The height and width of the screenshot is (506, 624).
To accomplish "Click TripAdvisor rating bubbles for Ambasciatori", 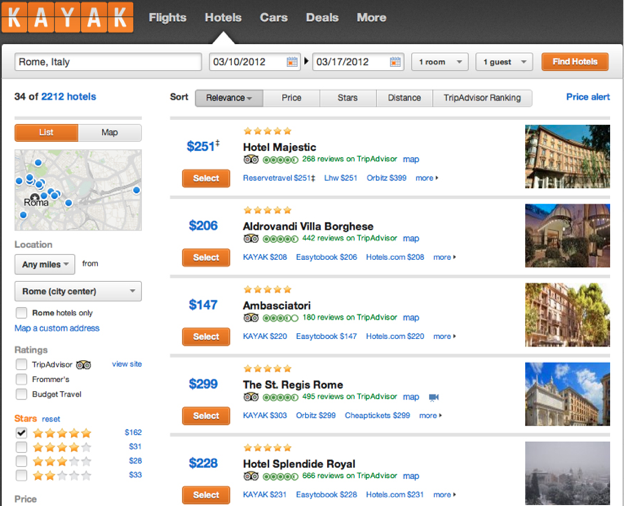I will pyautogui.click(x=281, y=318).
